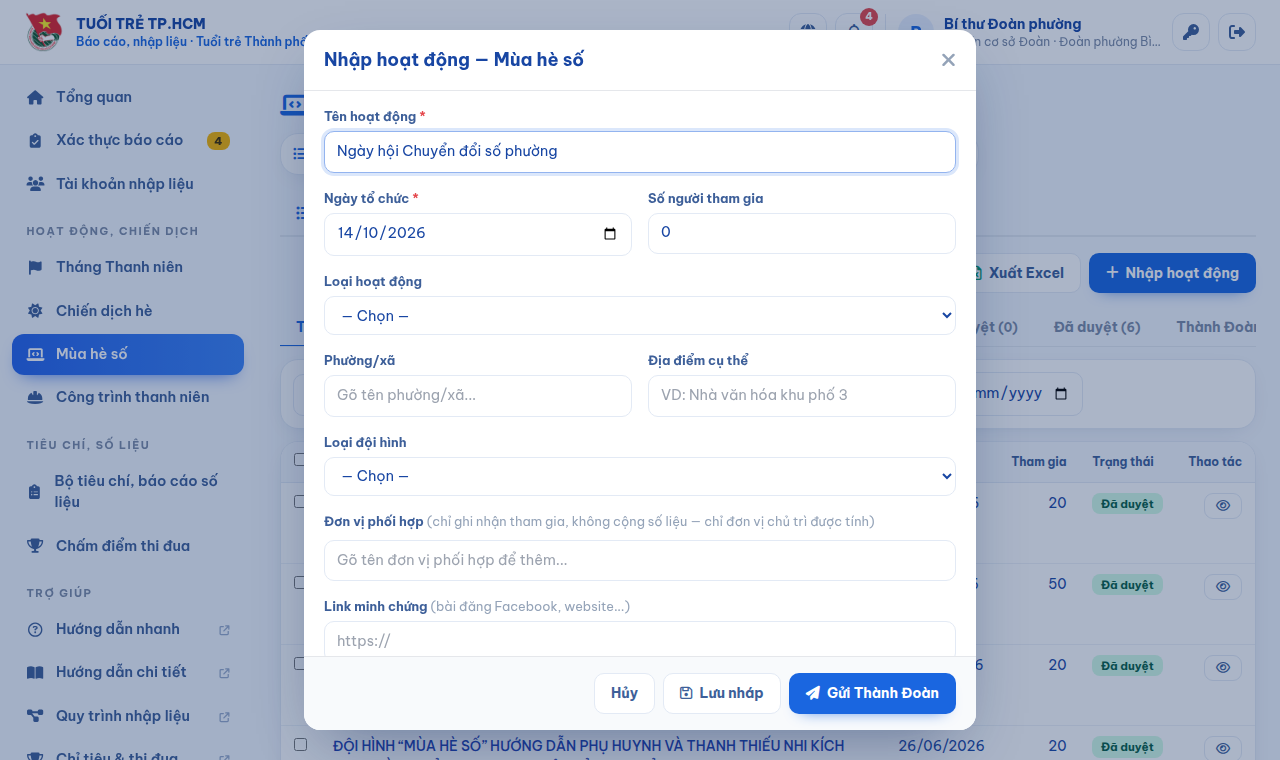Click the key icon in header
1280x760 pixels.
point(1190,32)
